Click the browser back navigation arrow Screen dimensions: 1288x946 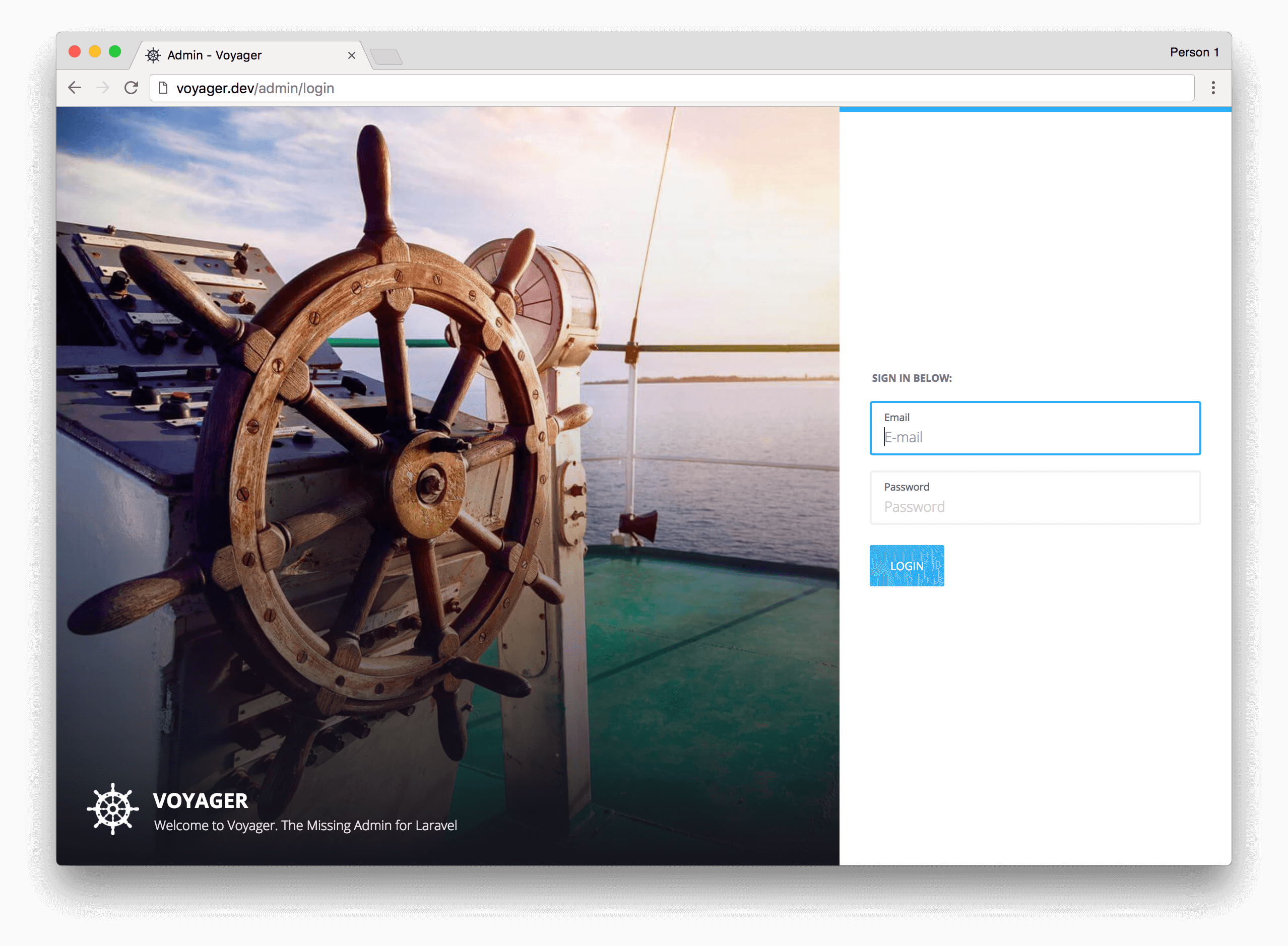(74, 88)
